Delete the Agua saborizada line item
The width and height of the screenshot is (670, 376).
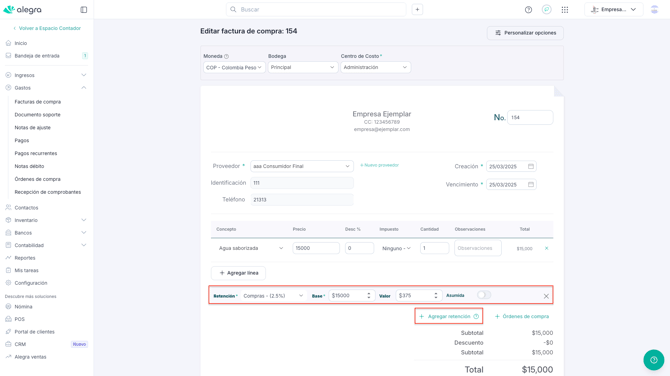[x=547, y=248]
